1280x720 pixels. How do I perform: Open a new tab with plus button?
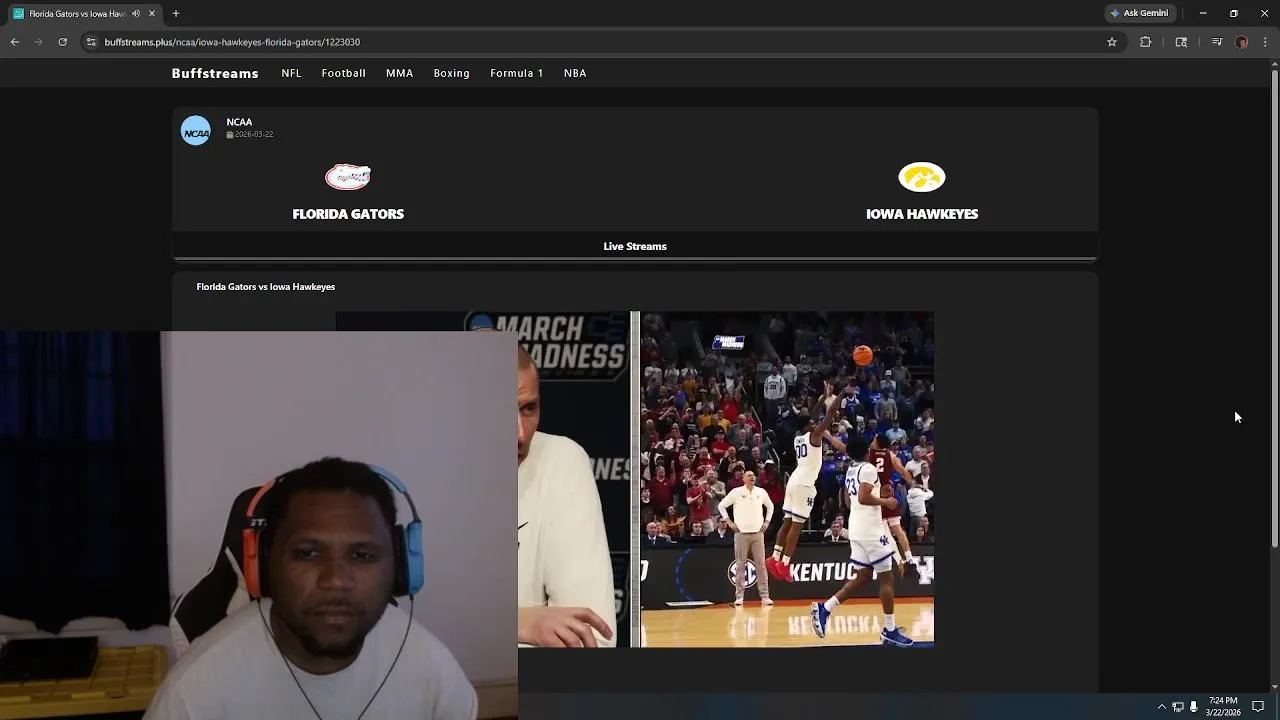tap(176, 14)
